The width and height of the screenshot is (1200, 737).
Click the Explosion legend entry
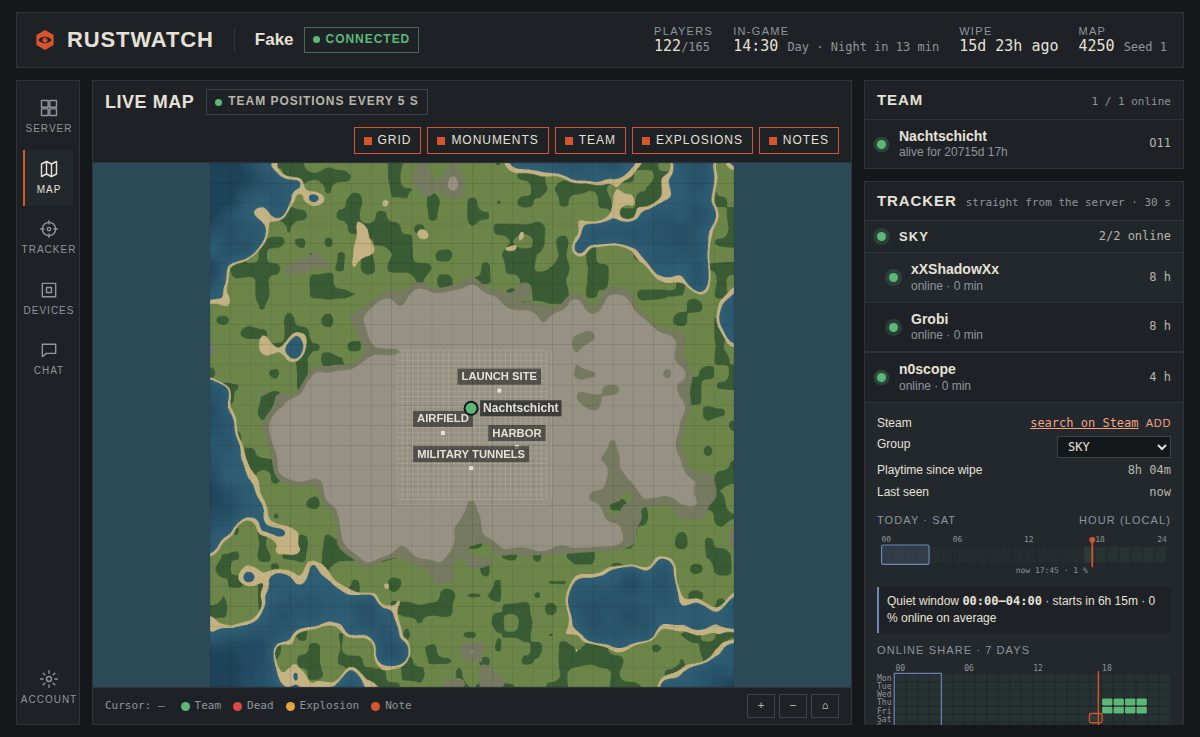coord(322,705)
